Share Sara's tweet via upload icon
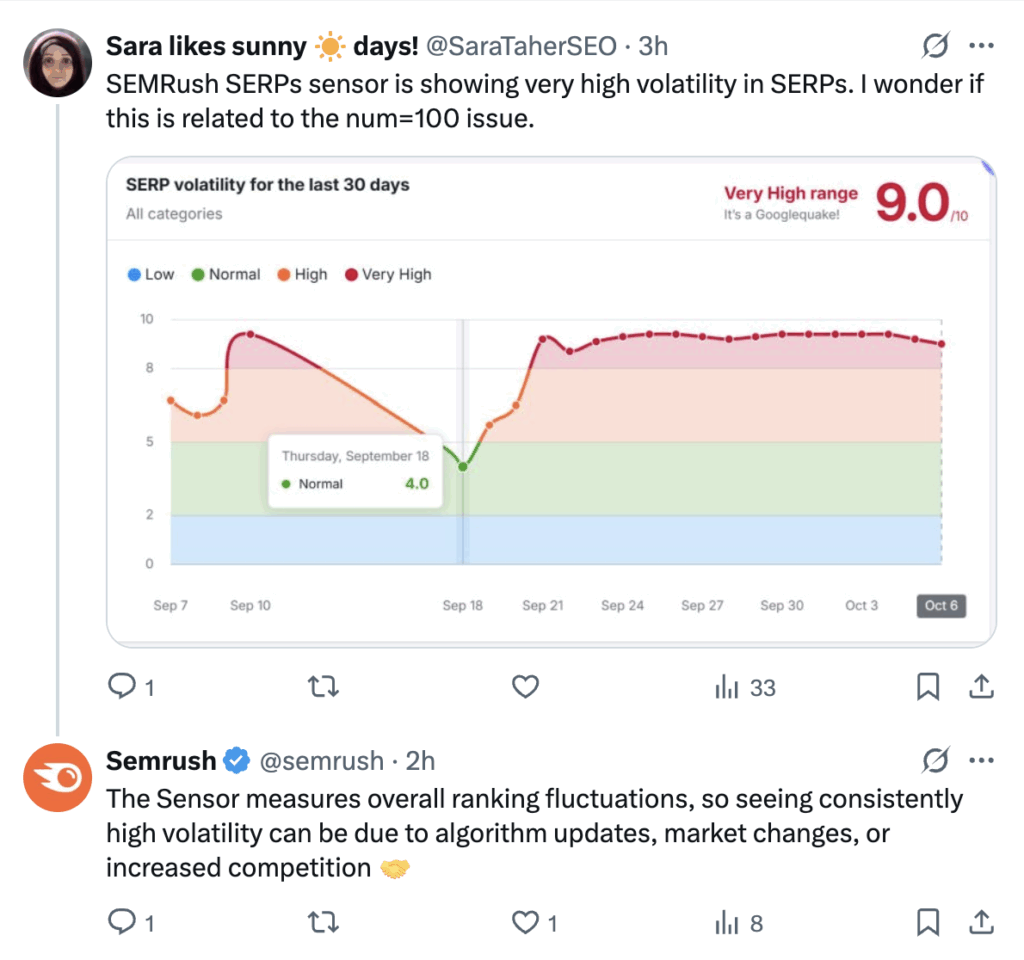This screenshot has height=960, width=1024. point(982,687)
